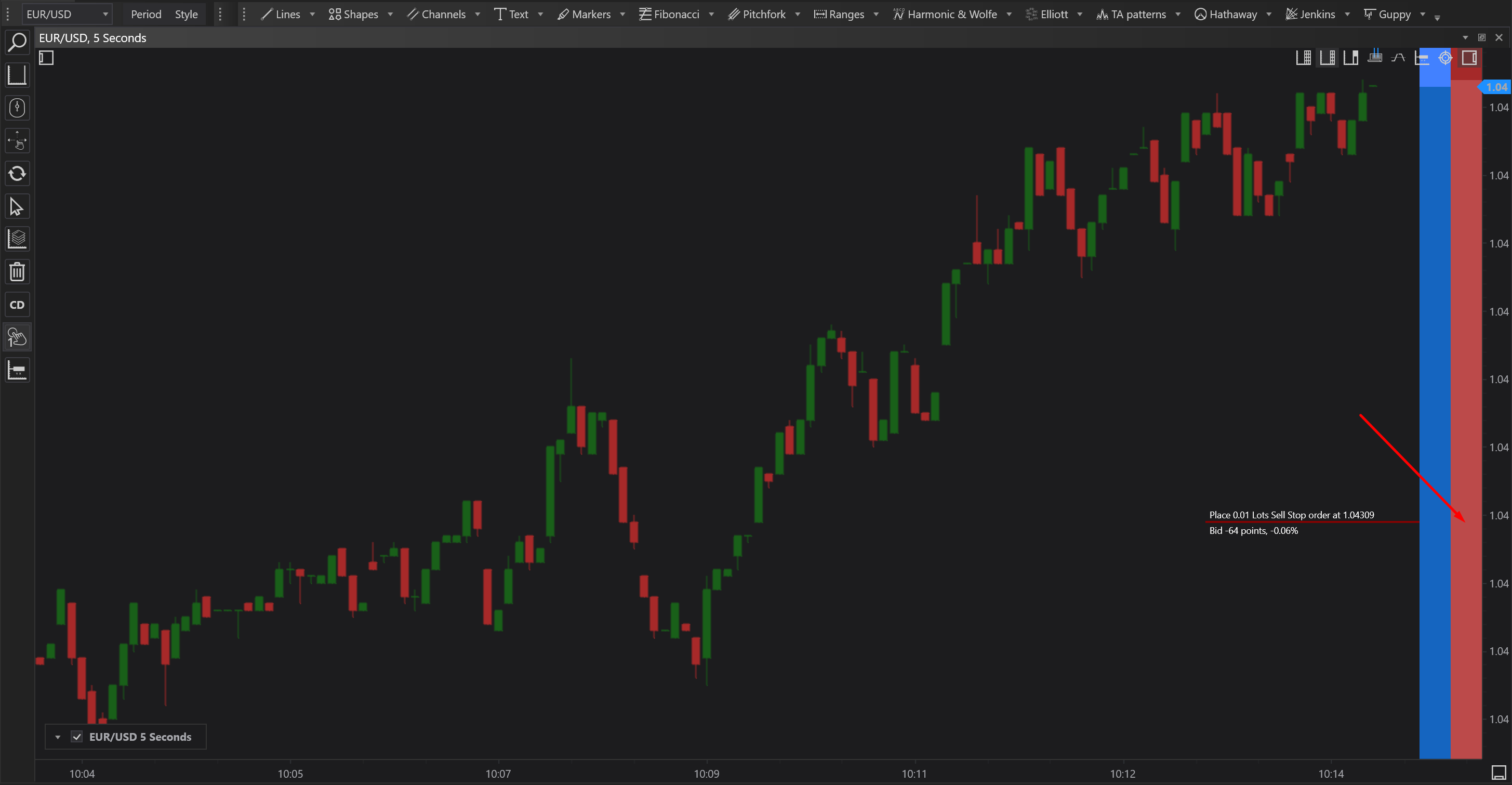Click the refresh chart icon in left sidebar

click(x=17, y=174)
